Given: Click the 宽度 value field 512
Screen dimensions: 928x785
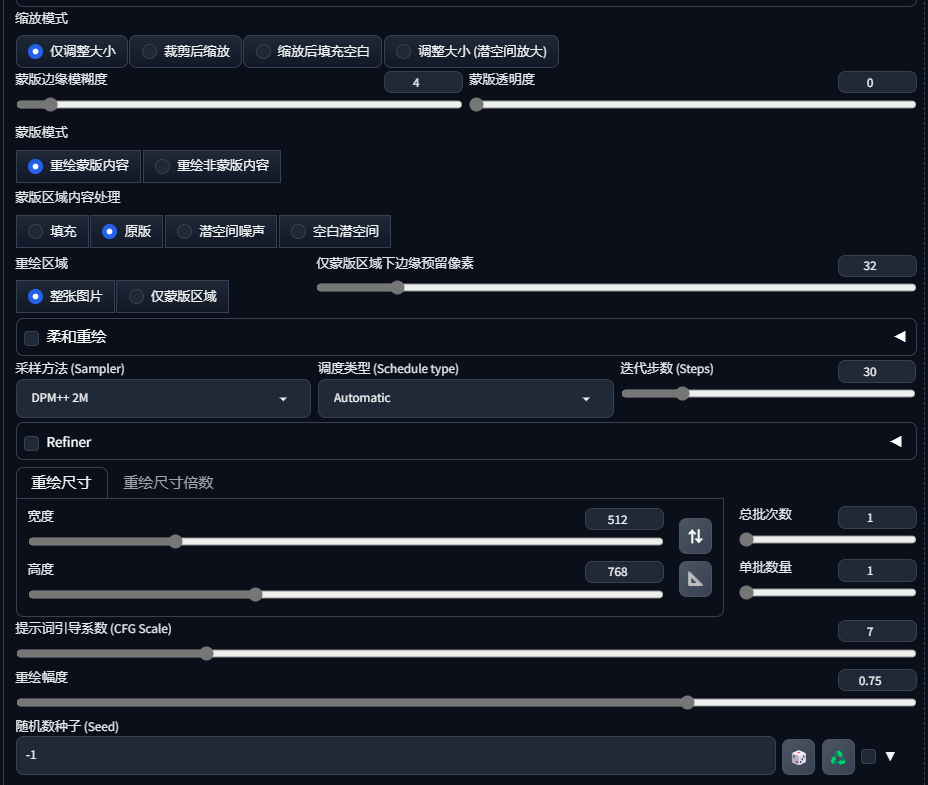Looking at the screenshot, I should pyautogui.click(x=624, y=519).
